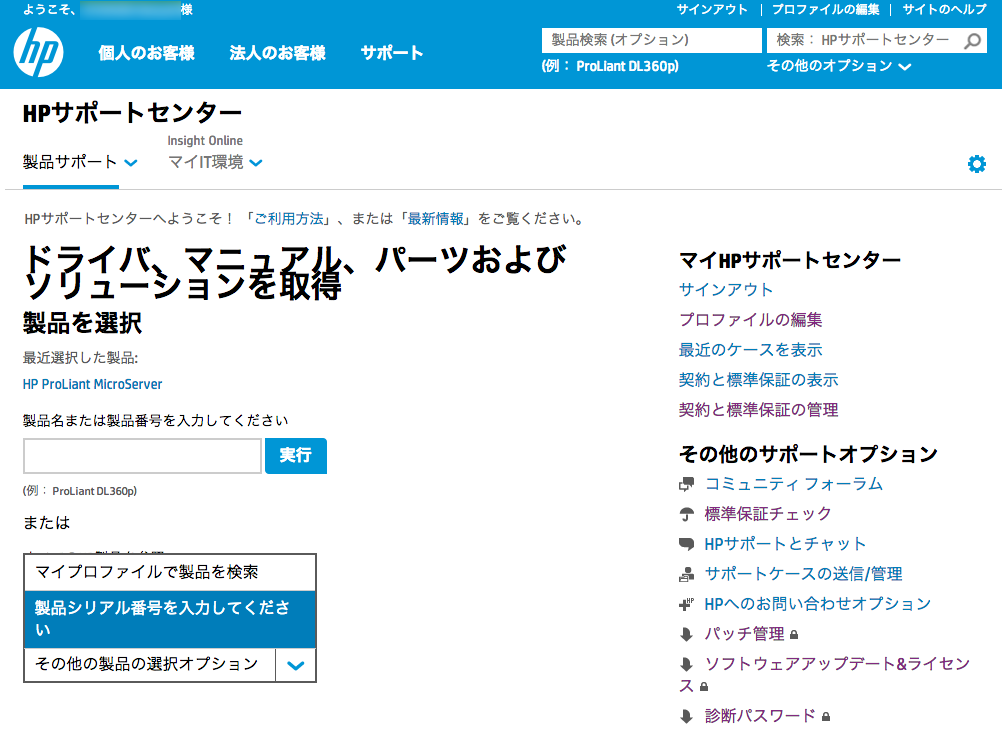Click the download arrow icon beside パッチ管理
This screenshot has width=1002, height=732.
(686, 634)
